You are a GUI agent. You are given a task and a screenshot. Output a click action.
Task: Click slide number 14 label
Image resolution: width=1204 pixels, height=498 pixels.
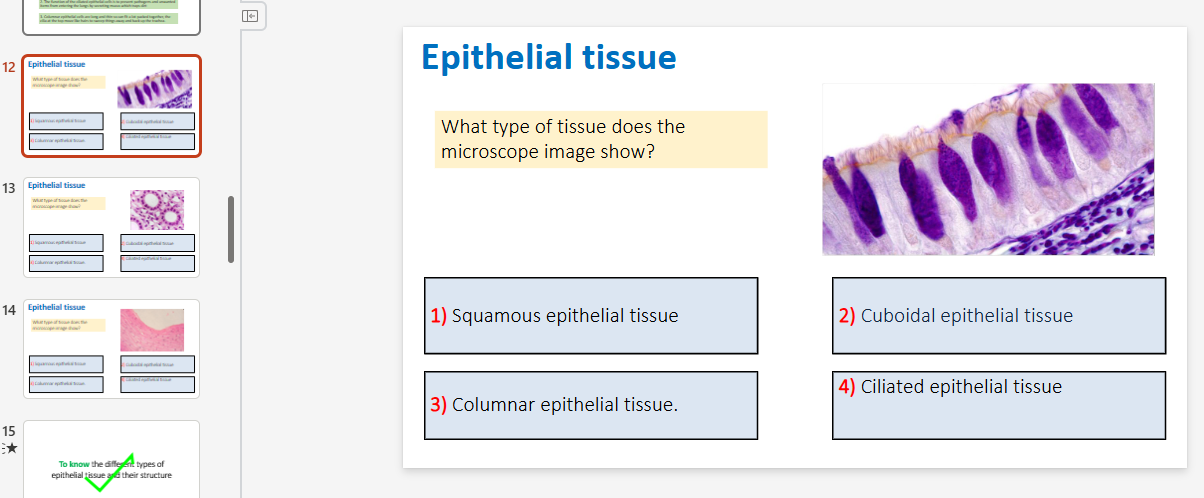point(9,310)
